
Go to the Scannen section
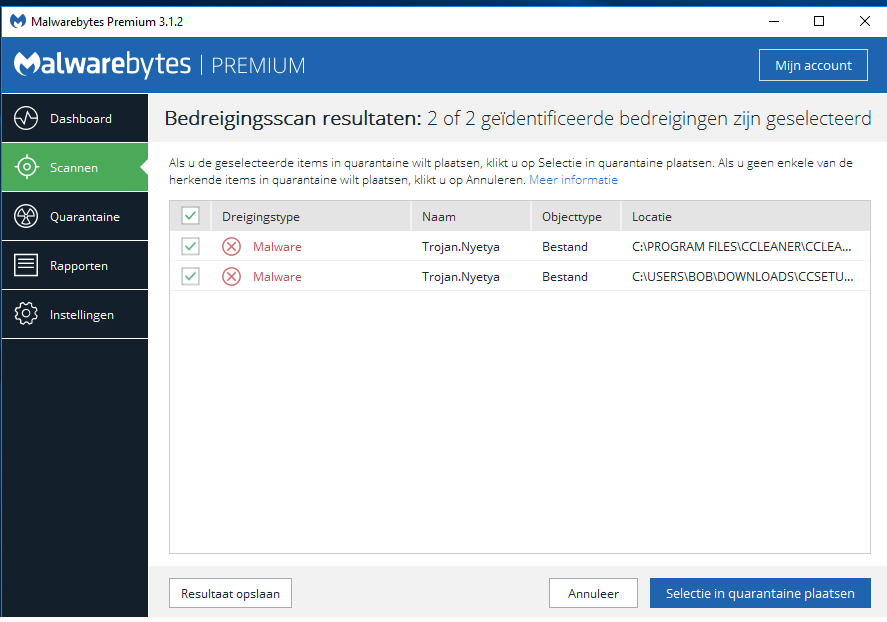pos(75,167)
